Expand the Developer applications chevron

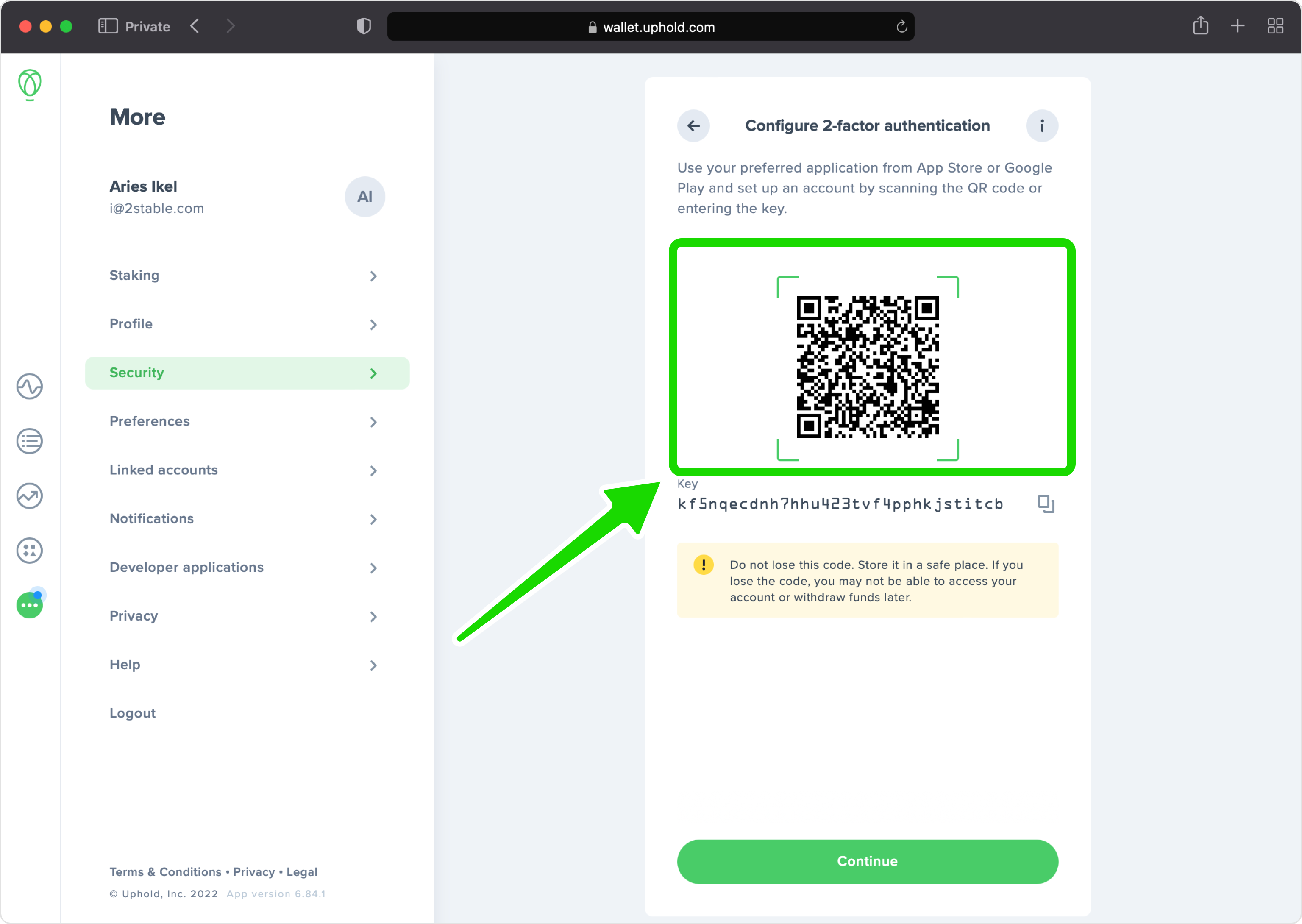(373, 568)
